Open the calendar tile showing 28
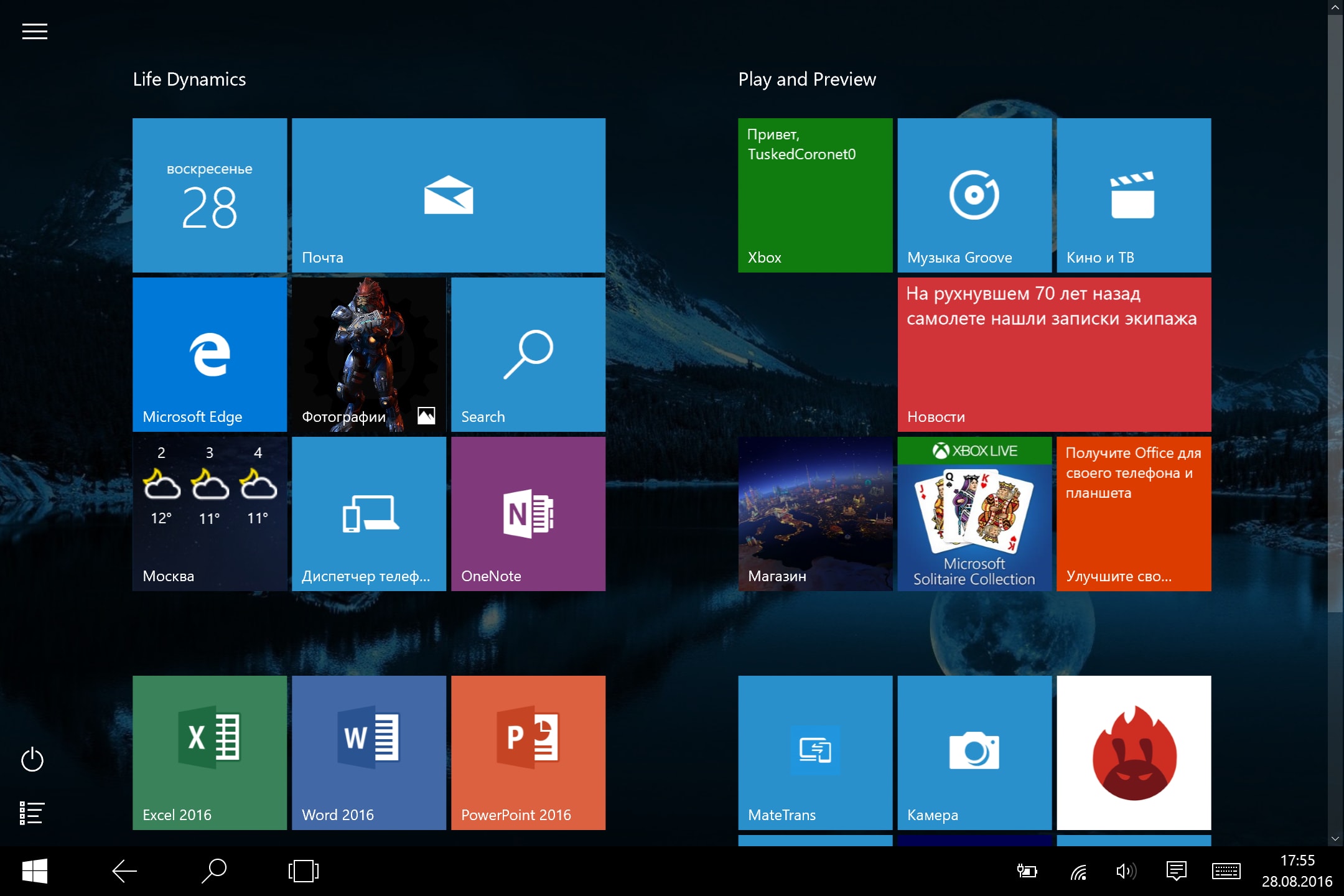Image resolution: width=1344 pixels, height=896 pixels. (210, 195)
